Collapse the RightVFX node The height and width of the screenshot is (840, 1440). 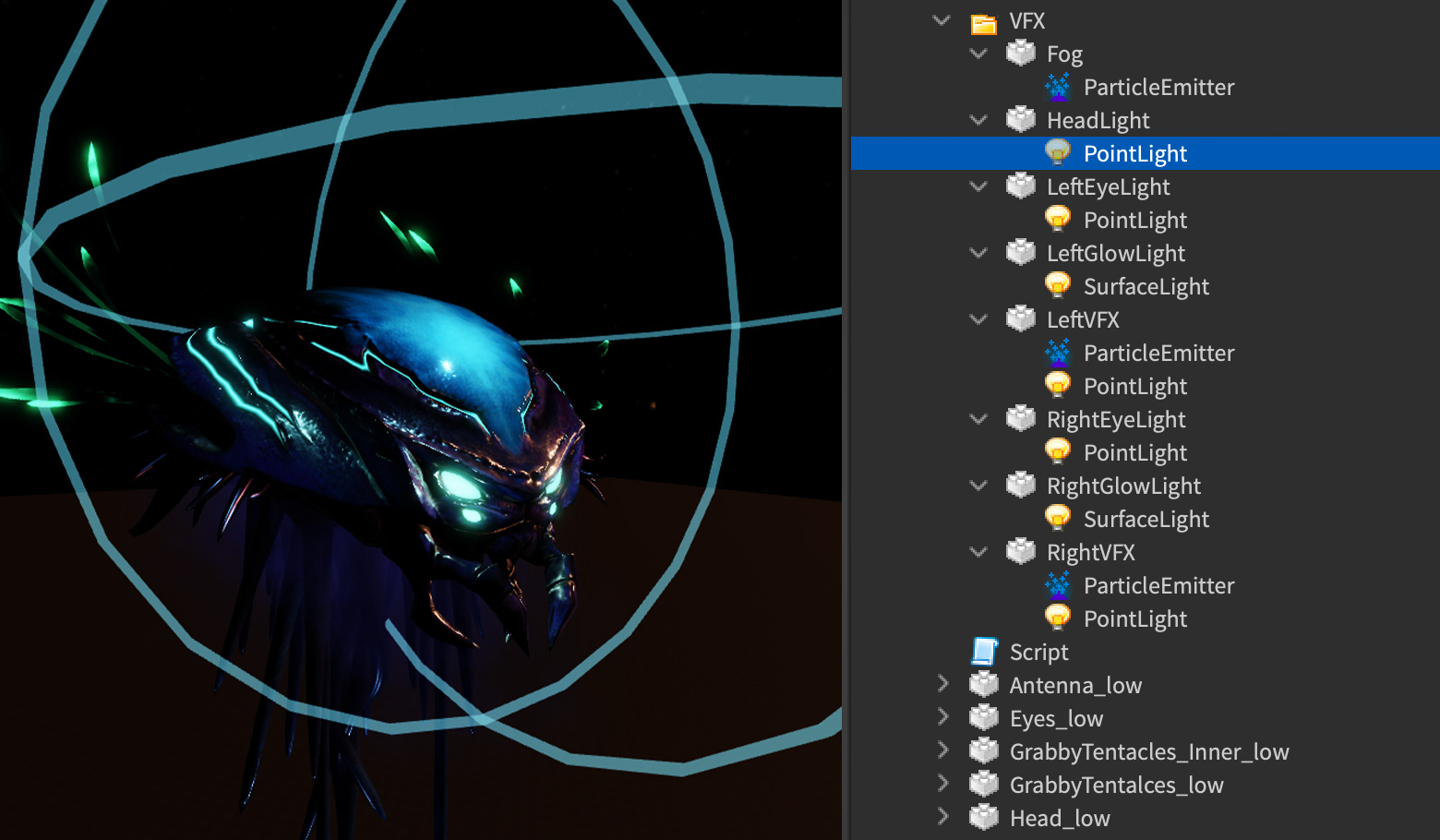tap(978, 552)
